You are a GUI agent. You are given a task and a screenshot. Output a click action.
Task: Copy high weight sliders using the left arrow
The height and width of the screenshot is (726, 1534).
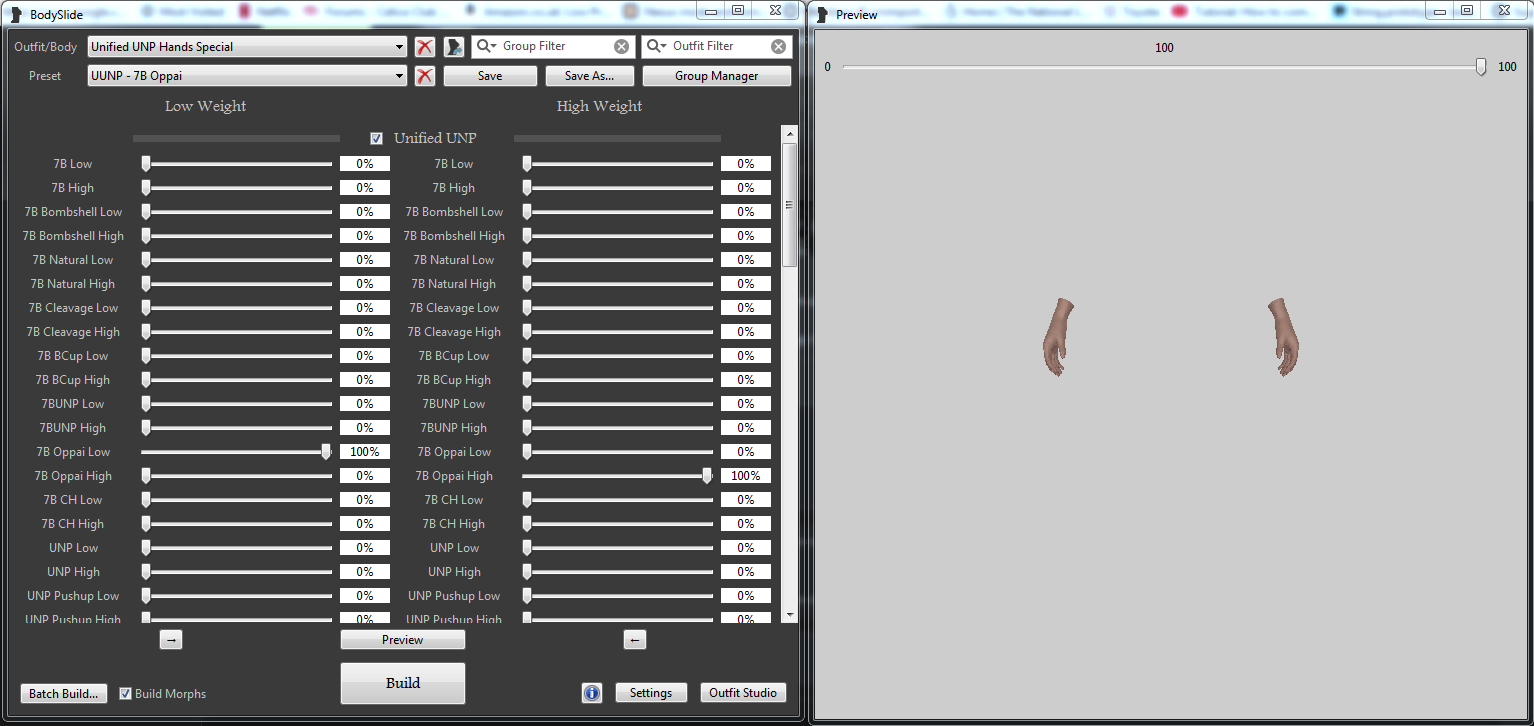tap(635, 639)
